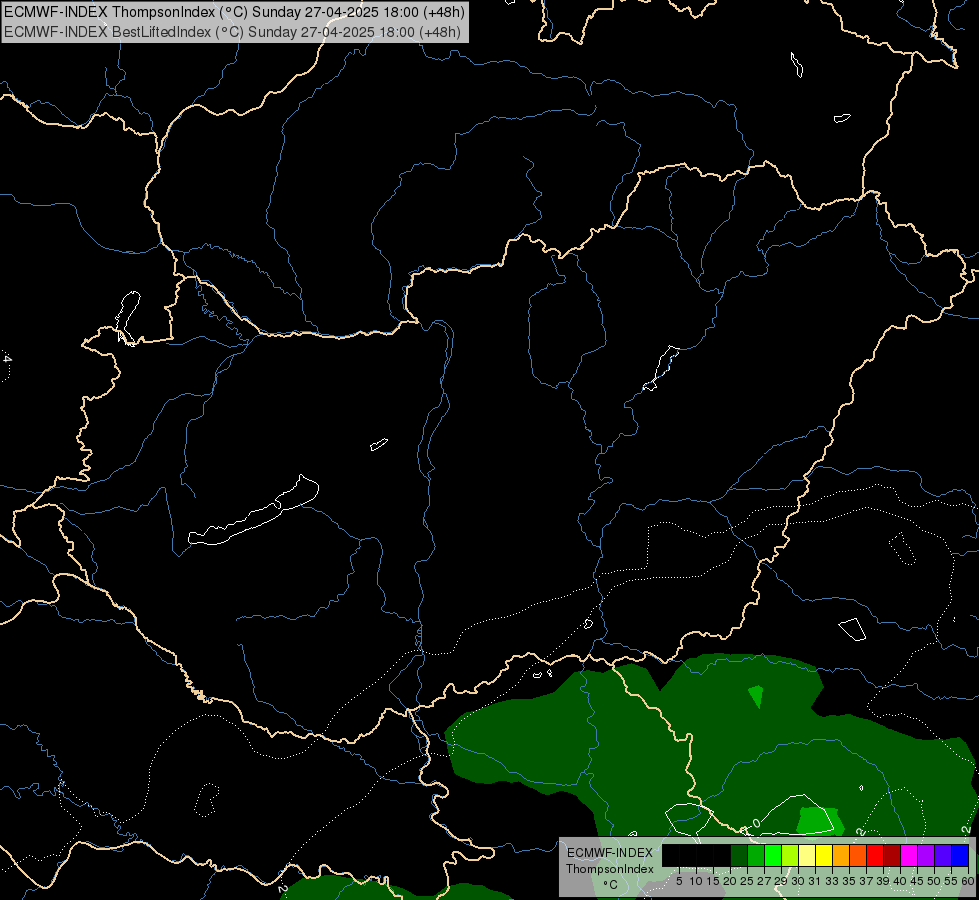Pick the bright yellow 31-33 legend swatch
This screenshot has width=979, height=900.
pos(824,855)
